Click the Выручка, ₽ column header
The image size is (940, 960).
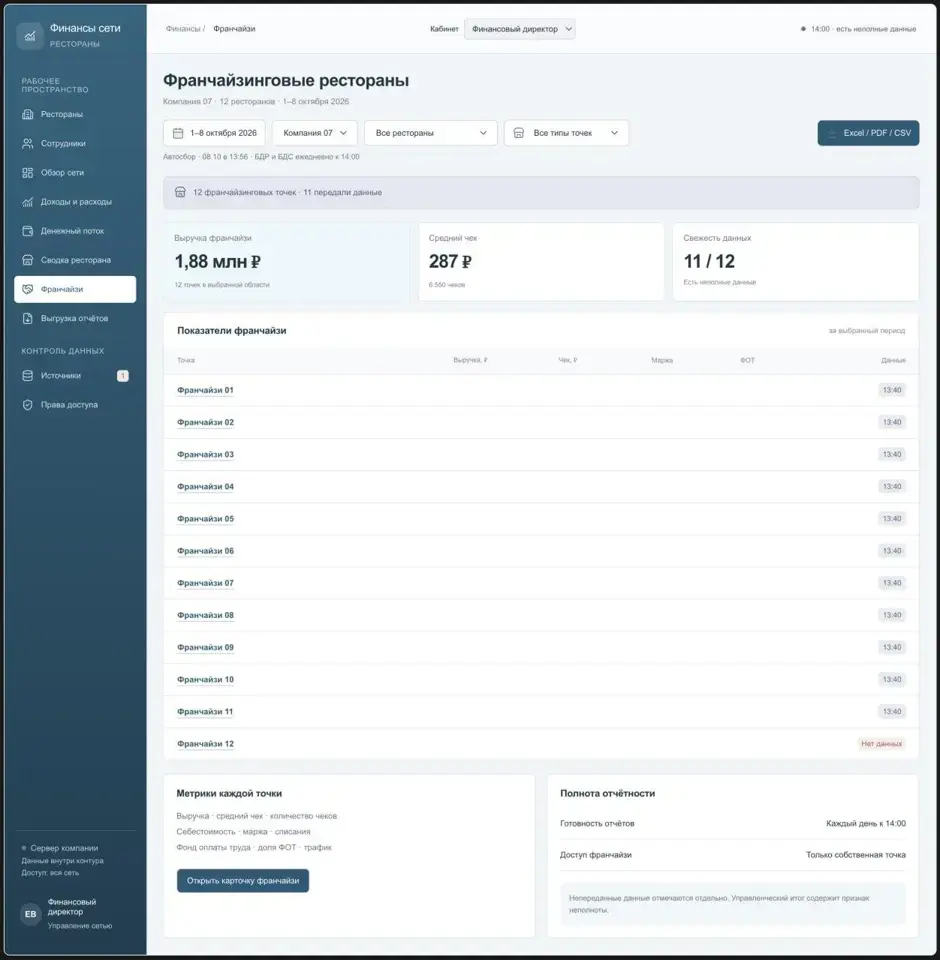tap(470, 360)
